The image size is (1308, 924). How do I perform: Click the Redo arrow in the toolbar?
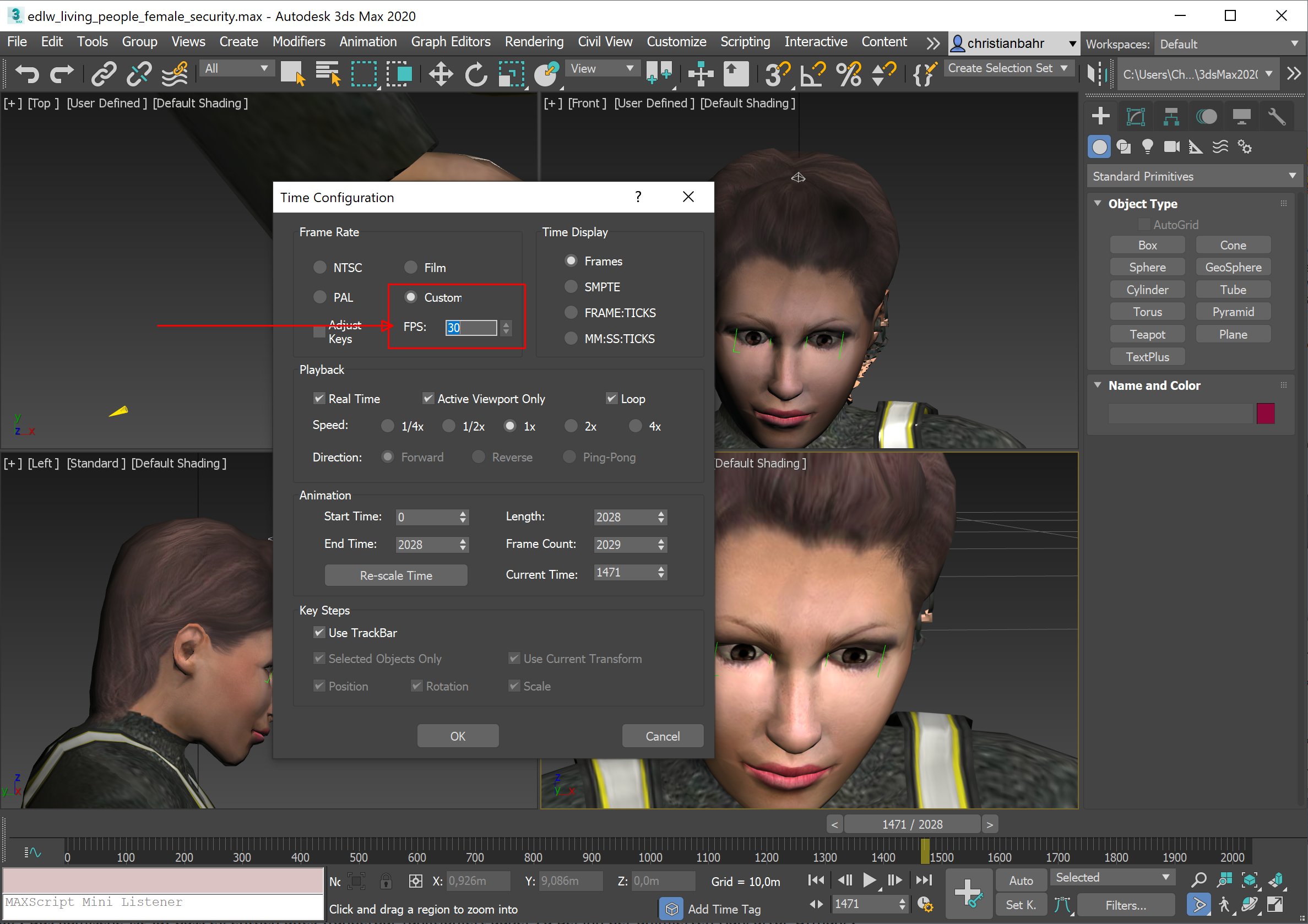coord(62,75)
